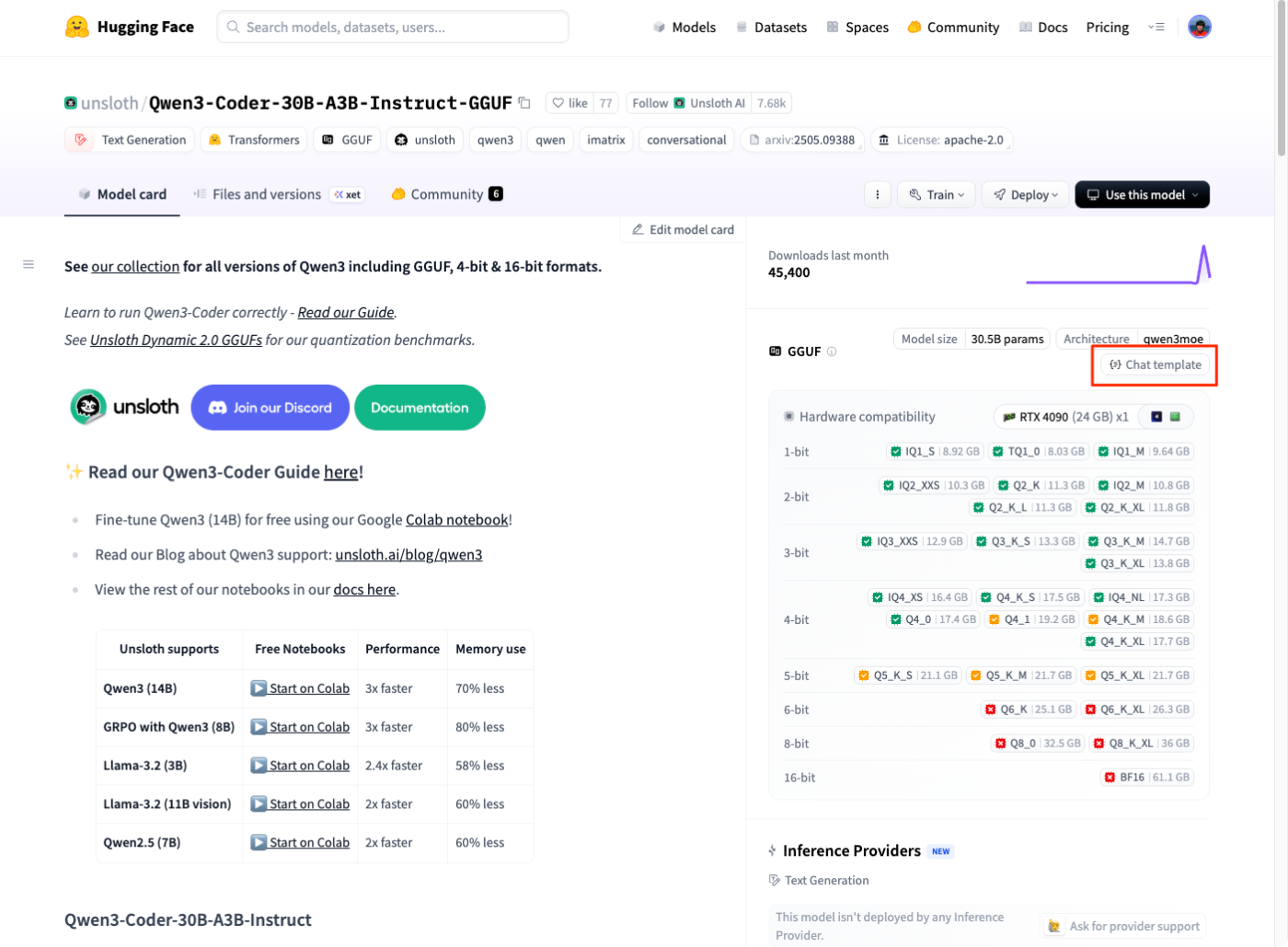1288x947 pixels.
Task: Click the imatrix tag
Action: coord(606,140)
